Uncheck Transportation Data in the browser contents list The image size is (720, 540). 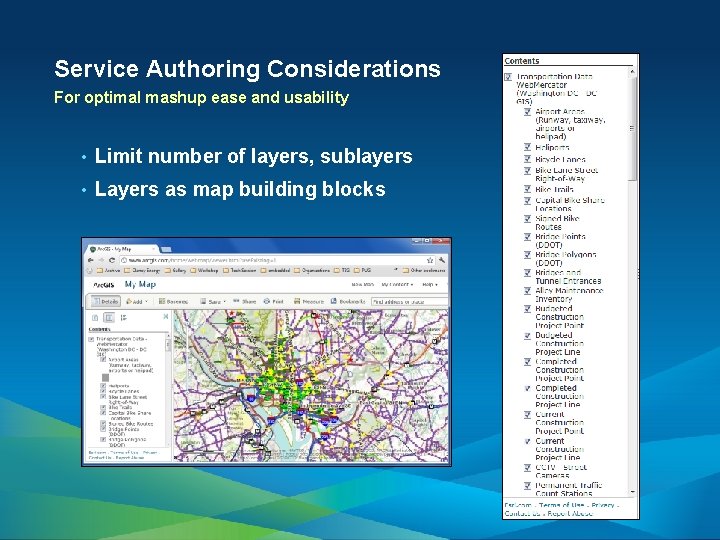coord(91,339)
